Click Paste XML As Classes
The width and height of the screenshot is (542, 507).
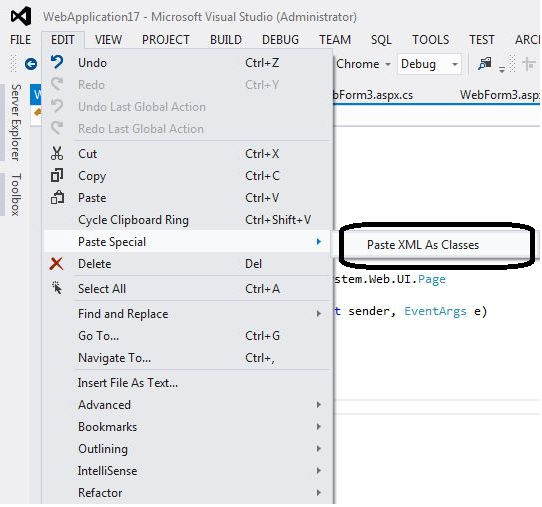423,245
